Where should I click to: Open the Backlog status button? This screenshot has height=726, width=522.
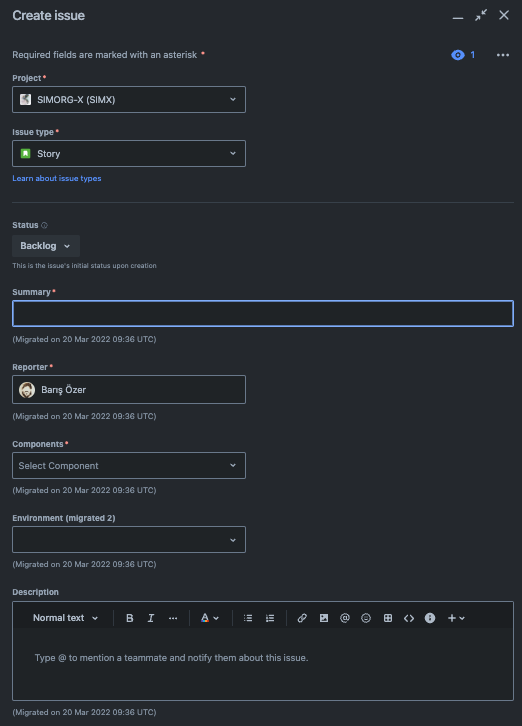click(46, 246)
